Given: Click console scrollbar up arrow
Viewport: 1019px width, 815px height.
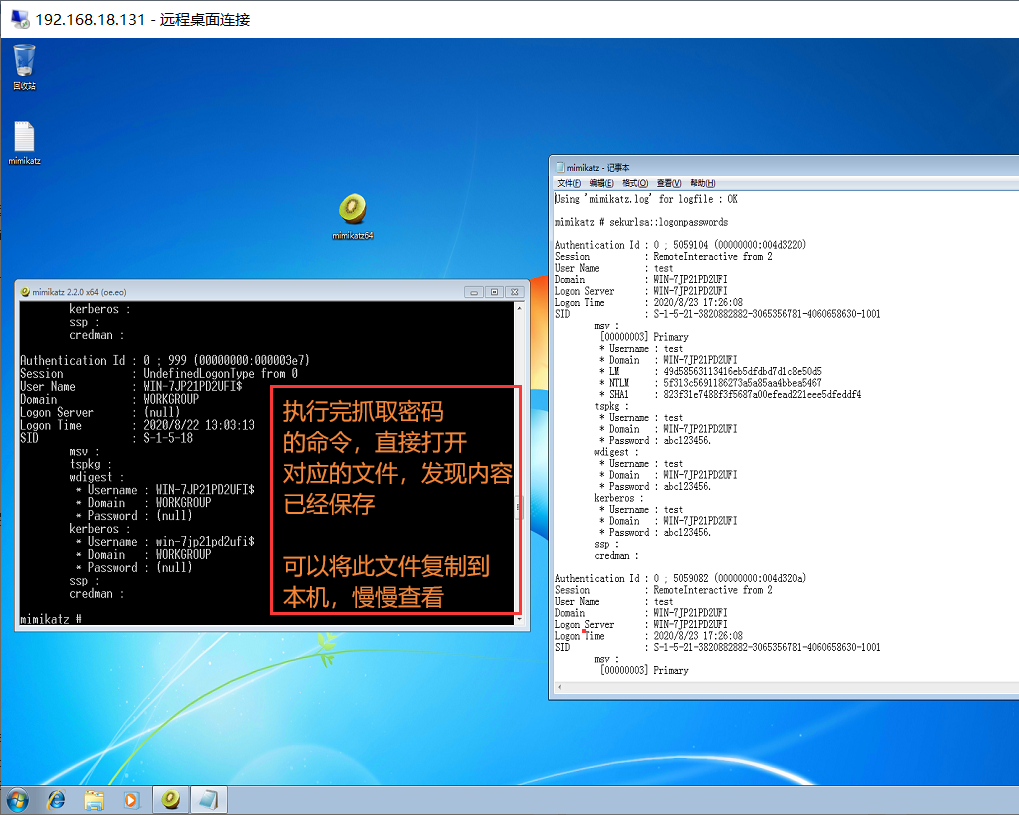Looking at the screenshot, I should 519,308.
